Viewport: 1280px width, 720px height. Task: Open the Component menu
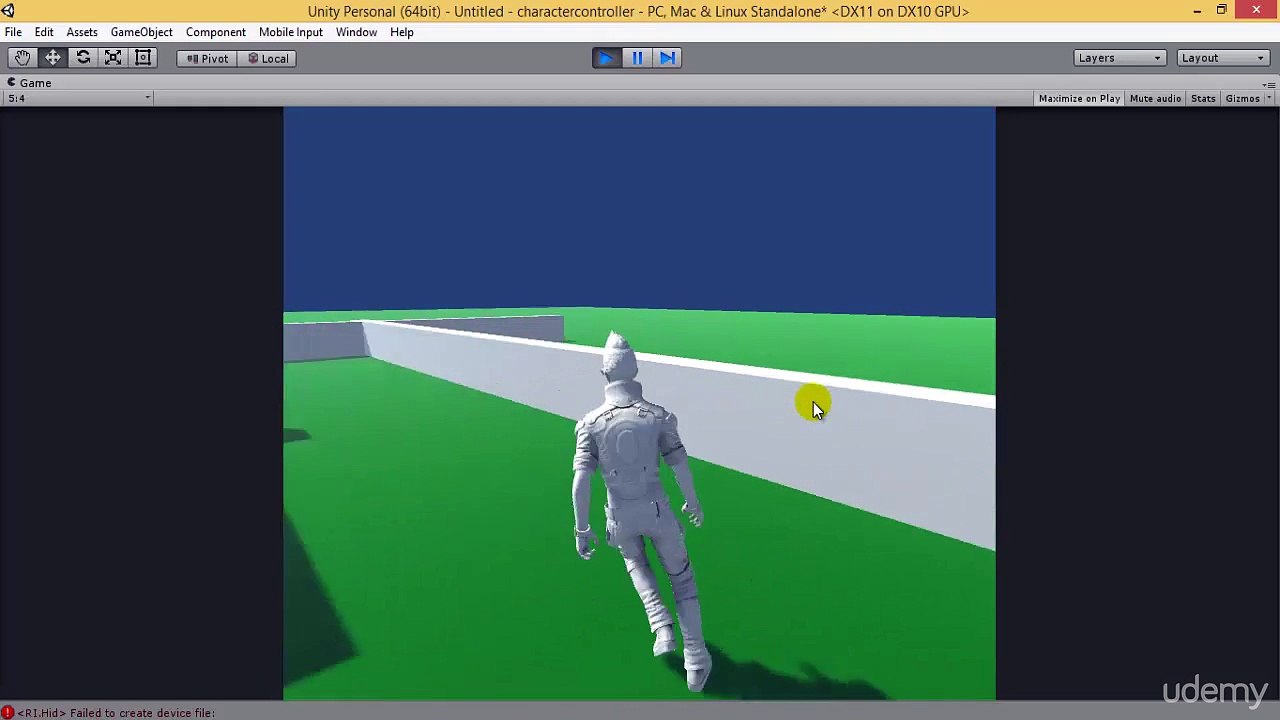click(x=215, y=32)
